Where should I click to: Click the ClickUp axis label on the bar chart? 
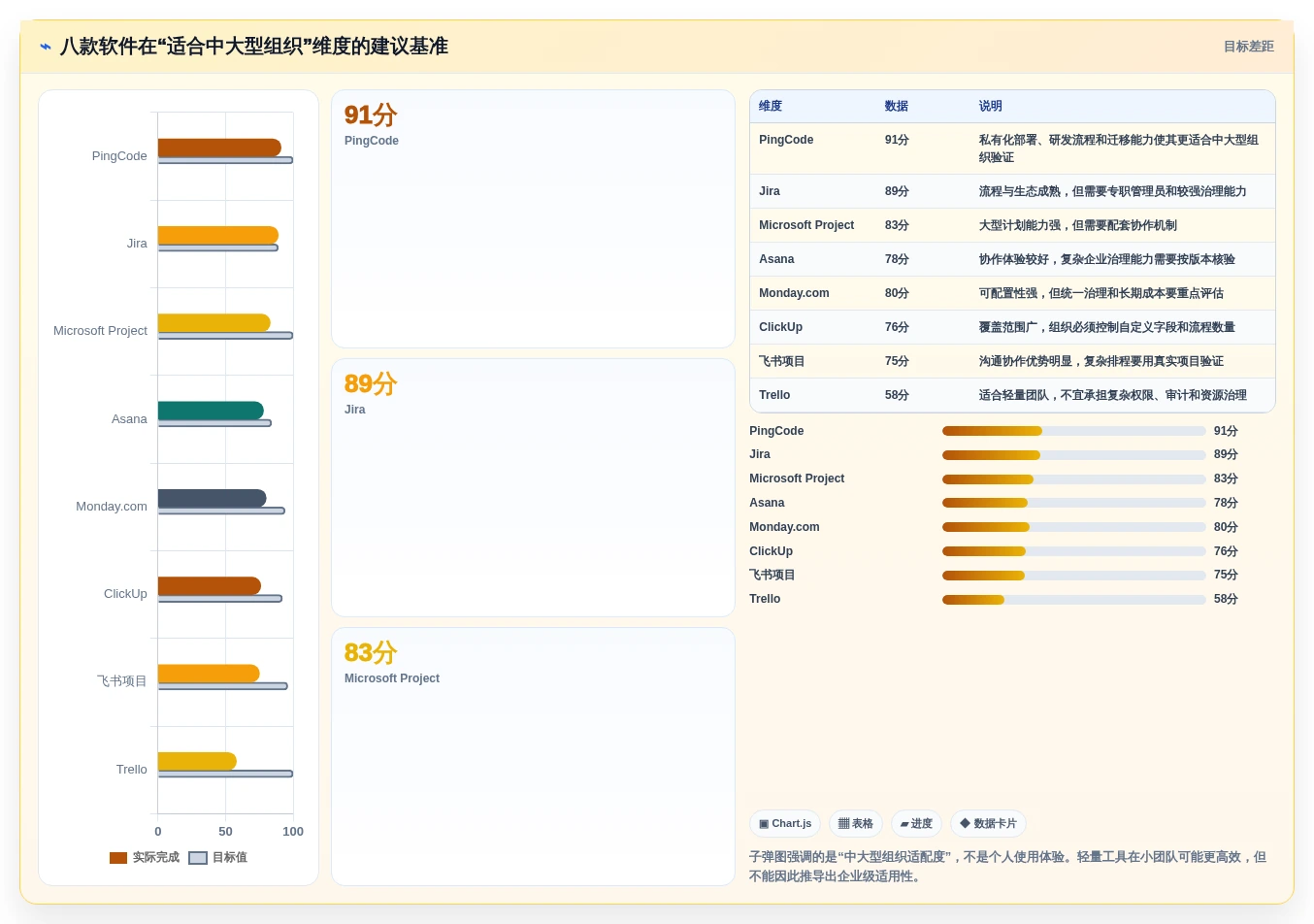pos(125,594)
